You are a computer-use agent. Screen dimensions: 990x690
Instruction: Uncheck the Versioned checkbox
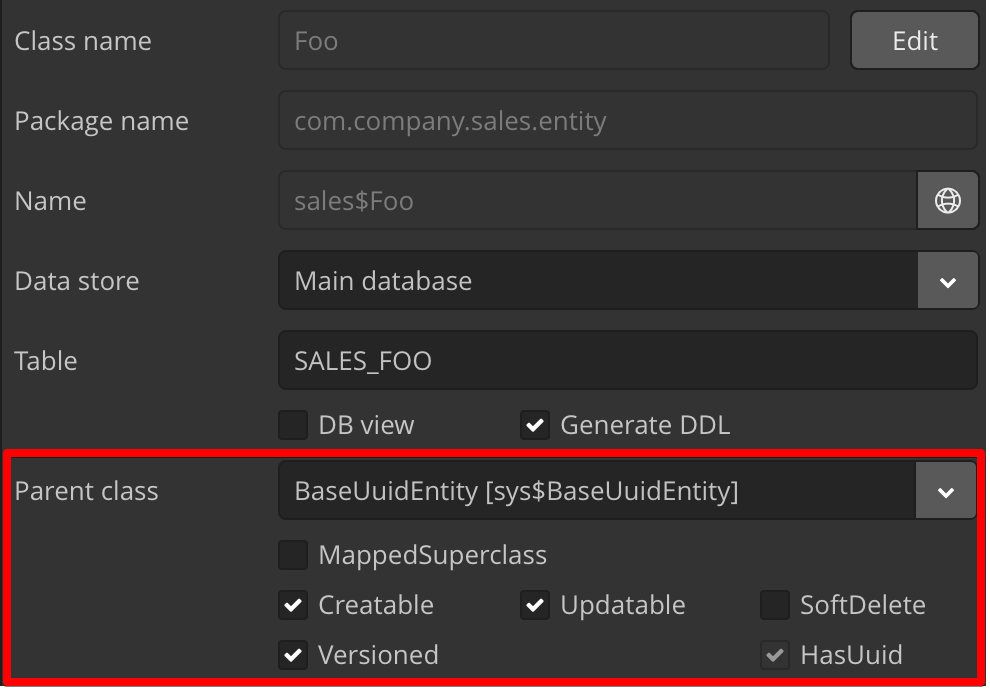pyautogui.click(x=293, y=655)
